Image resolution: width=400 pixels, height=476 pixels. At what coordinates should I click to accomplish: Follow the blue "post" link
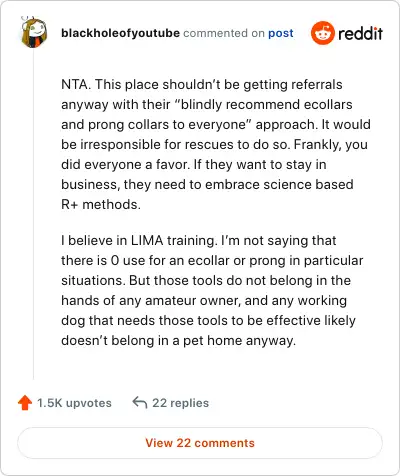pyautogui.click(x=281, y=33)
